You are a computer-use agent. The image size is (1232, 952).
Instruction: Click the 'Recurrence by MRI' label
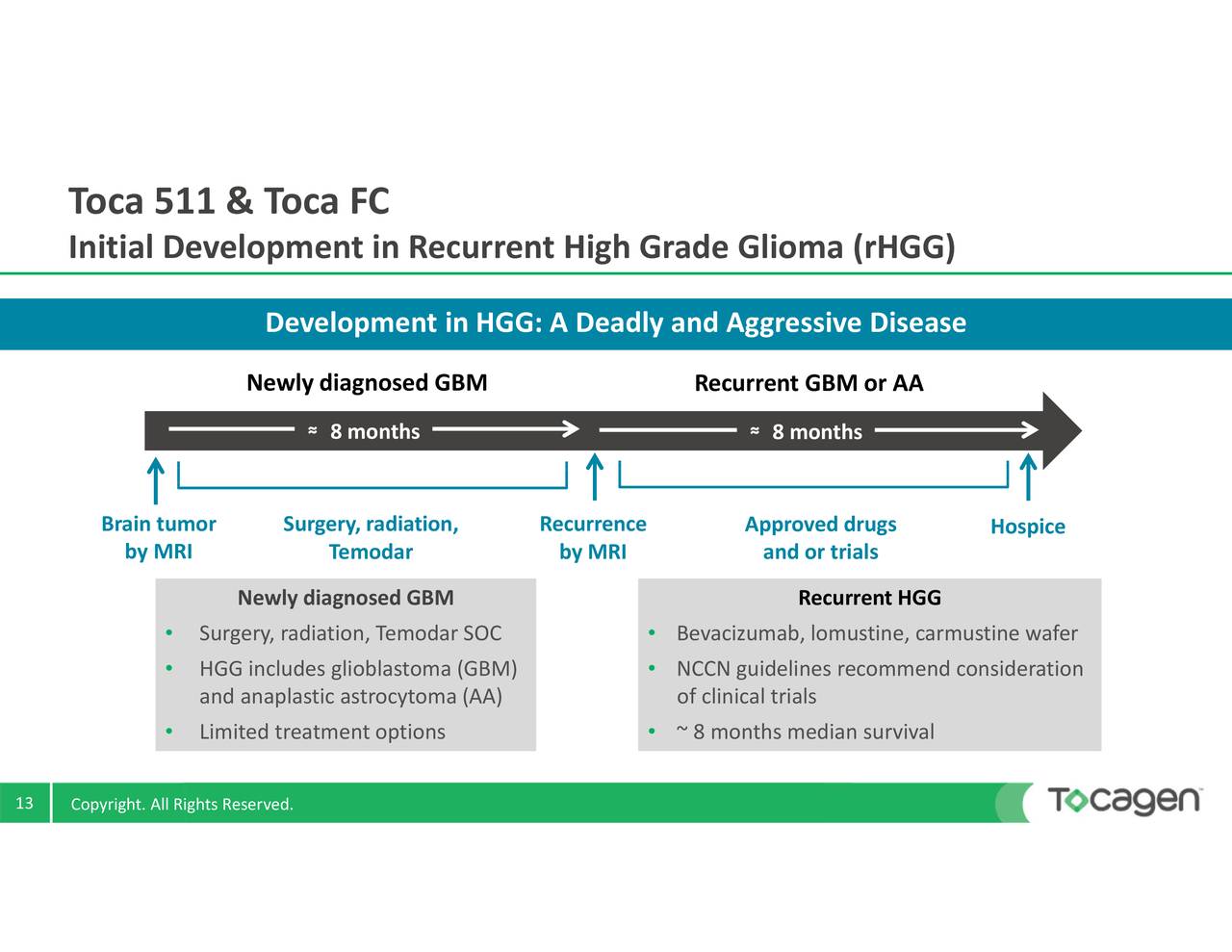[x=593, y=538]
